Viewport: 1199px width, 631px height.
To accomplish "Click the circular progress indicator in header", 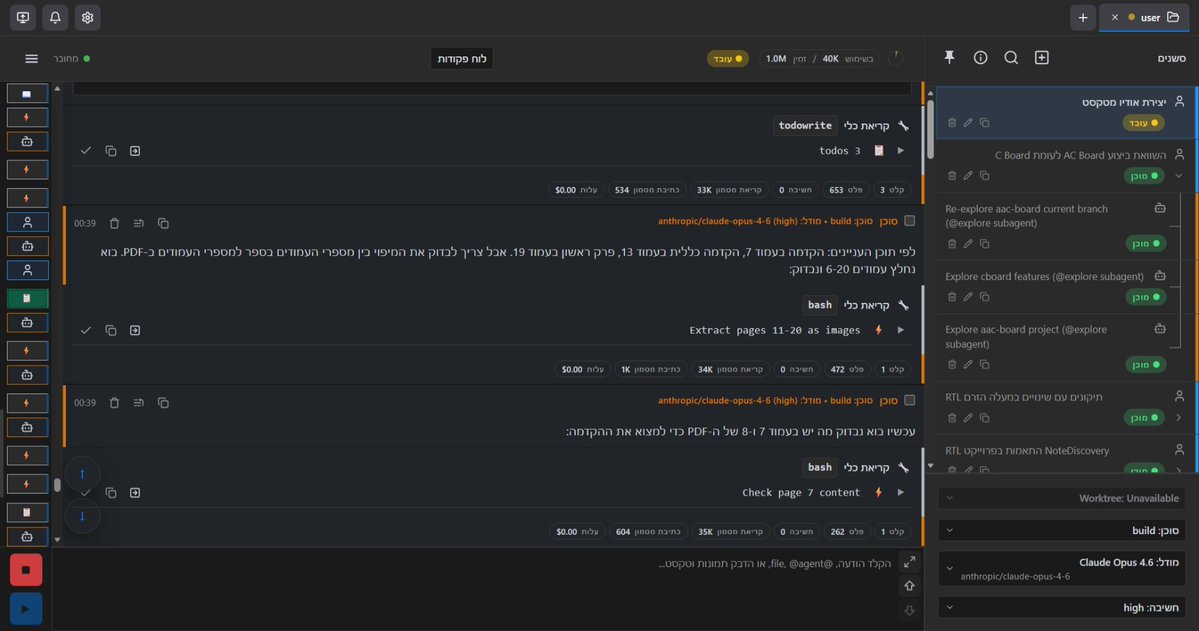I will click(x=896, y=58).
